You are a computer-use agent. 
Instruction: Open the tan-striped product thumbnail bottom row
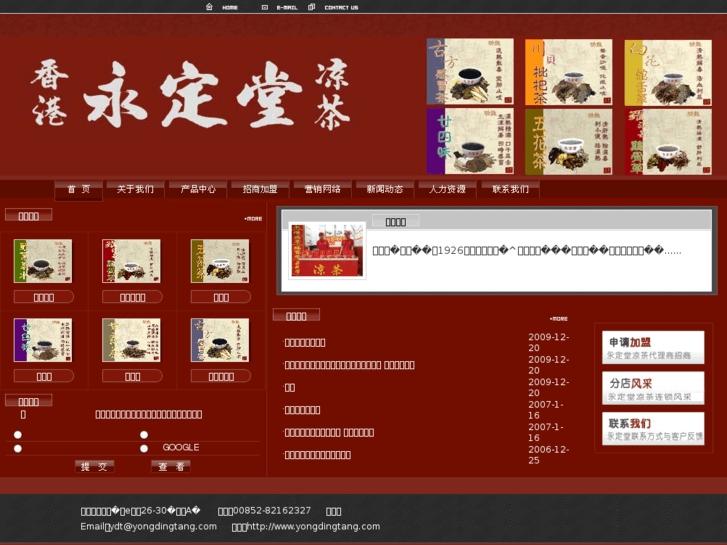131,340
